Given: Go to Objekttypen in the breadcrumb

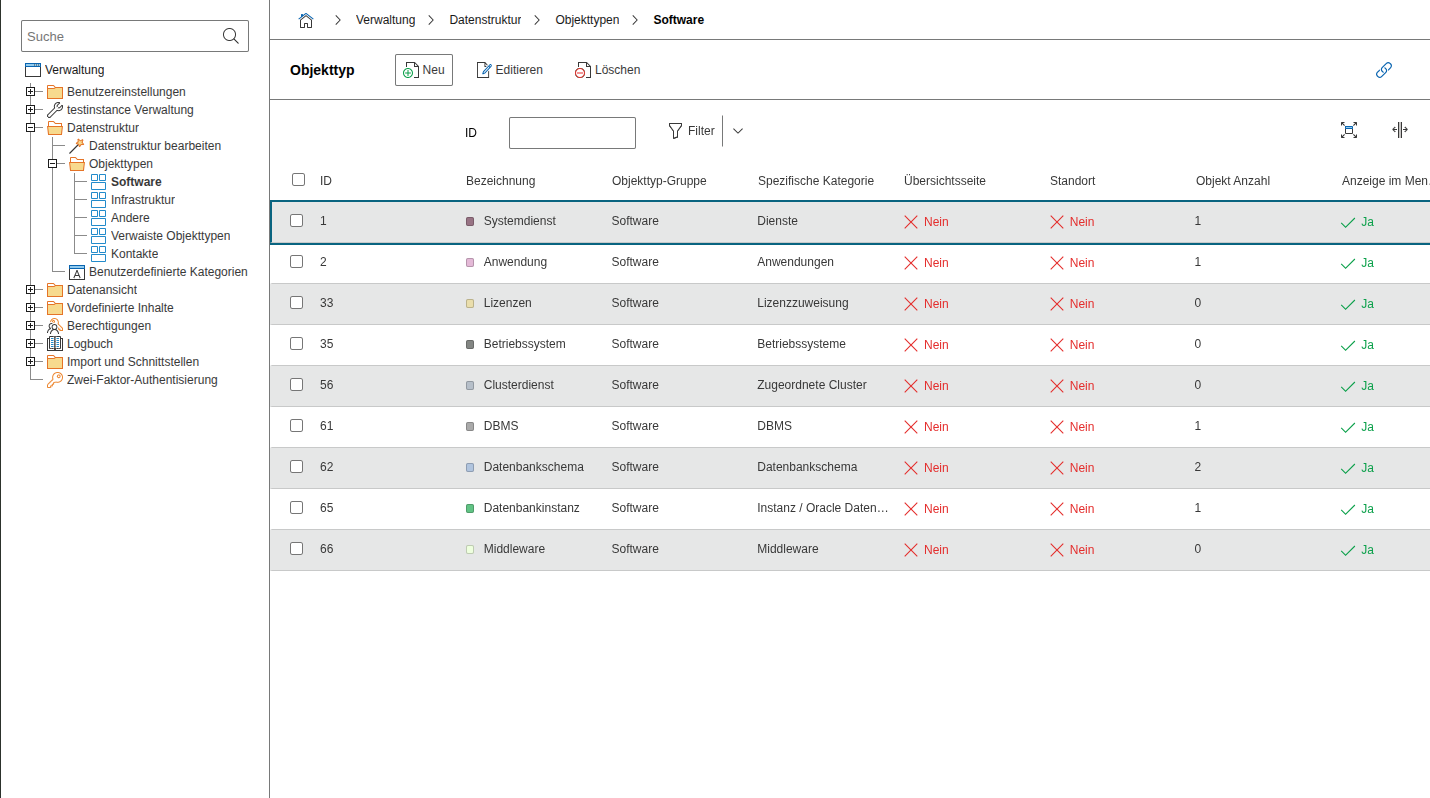Looking at the screenshot, I should tap(587, 20).
